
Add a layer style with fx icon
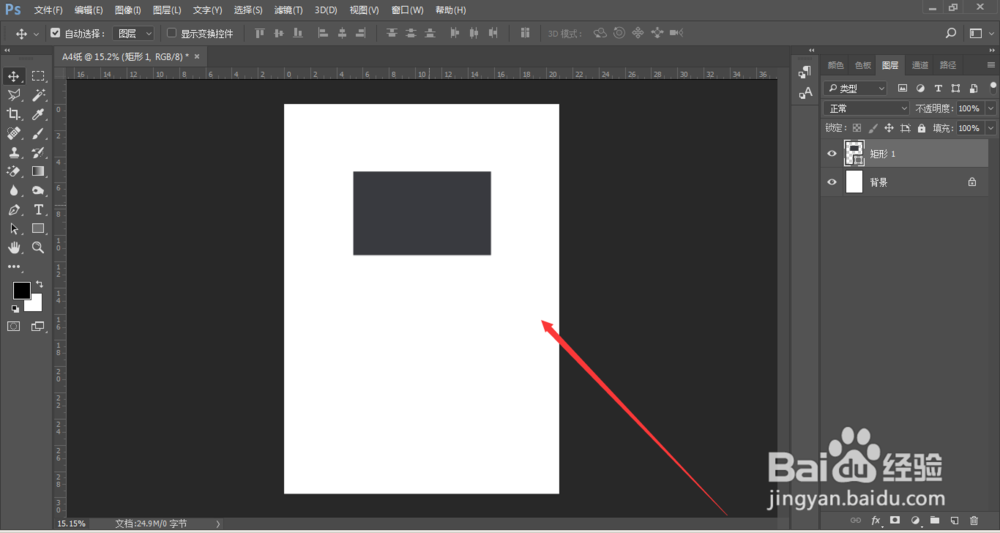click(x=876, y=520)
